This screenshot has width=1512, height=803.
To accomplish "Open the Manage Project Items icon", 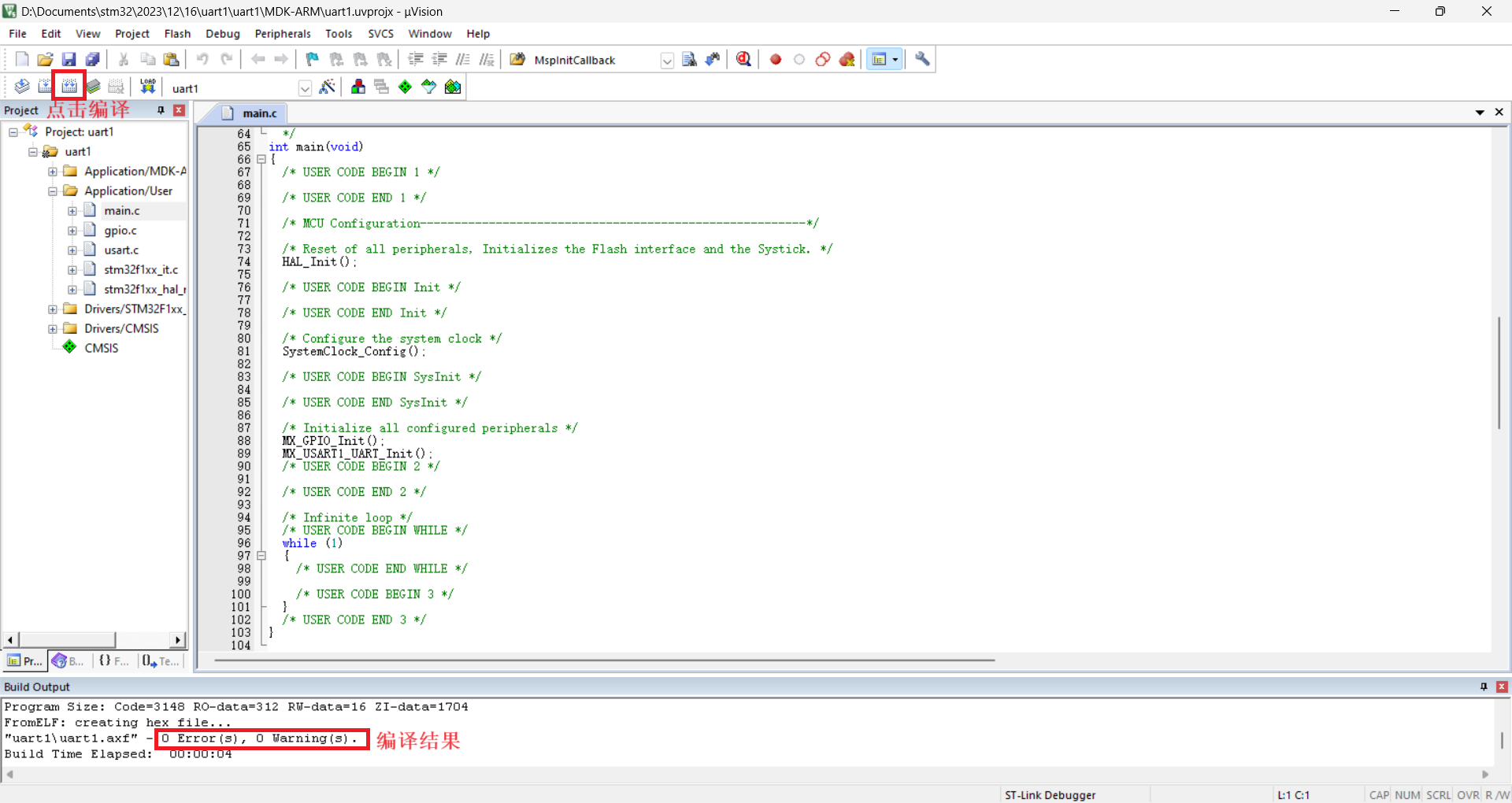I will (x=358, y=87).
